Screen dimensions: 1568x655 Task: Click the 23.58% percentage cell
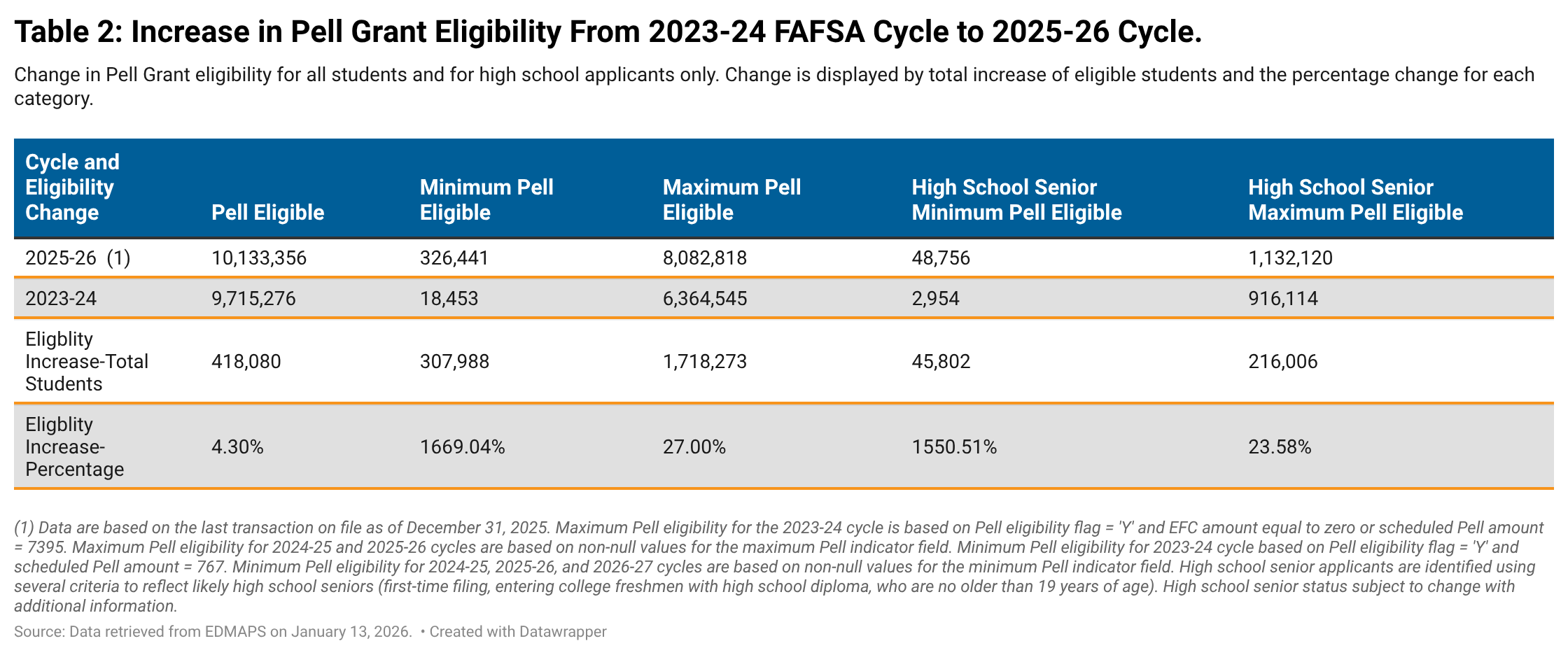coord(1280,447)
